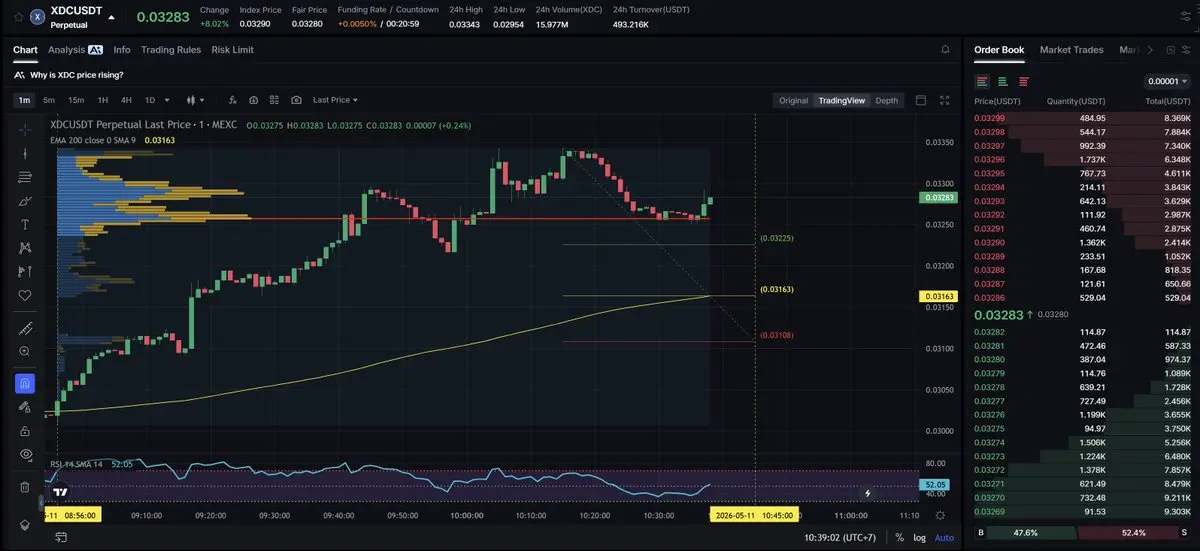Switch to Info tab
Image resolution: width=1200 pixels, height=551 pixels.
[122, 49]
